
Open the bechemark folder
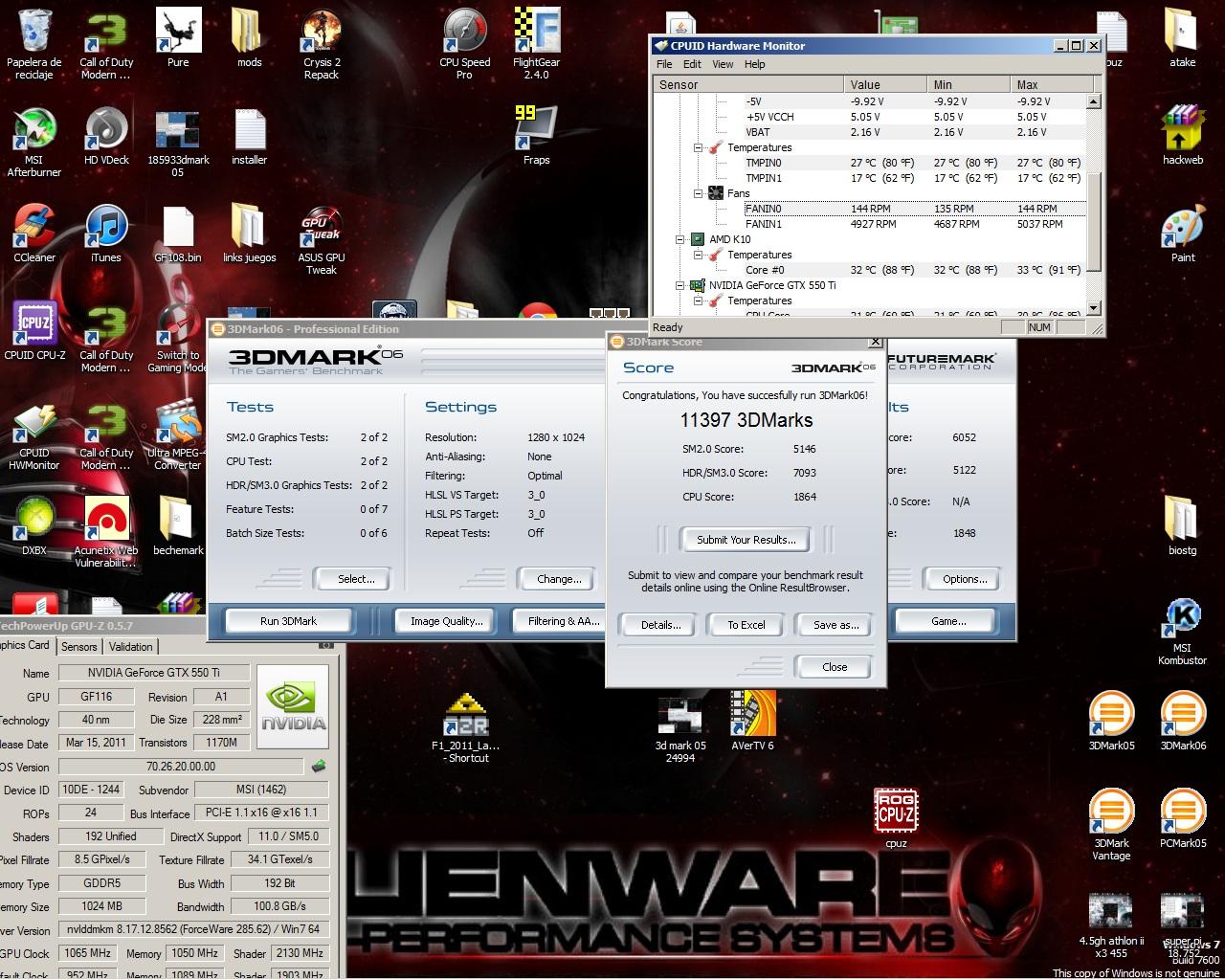178,525
